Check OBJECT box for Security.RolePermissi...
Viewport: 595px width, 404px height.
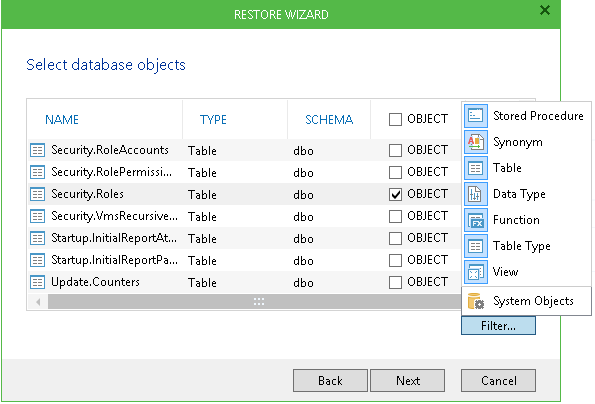[x=395, y=172]
